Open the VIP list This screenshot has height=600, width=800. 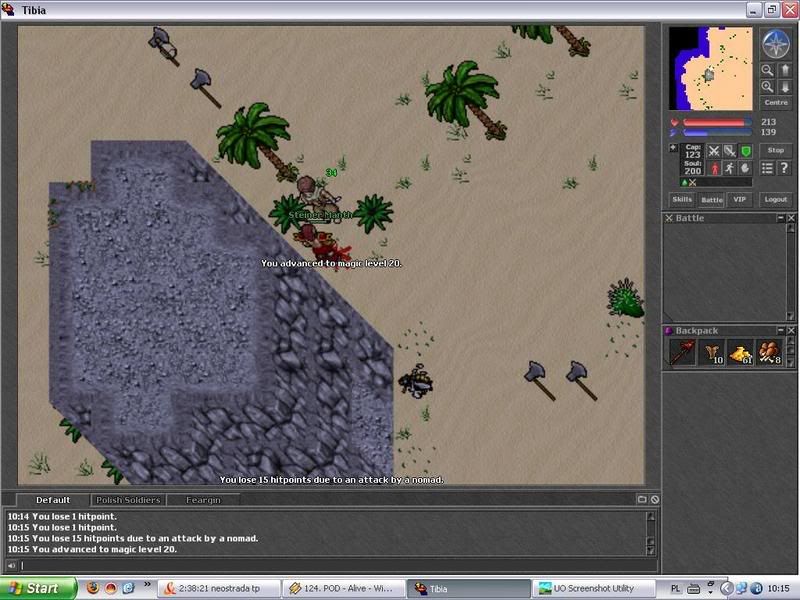point(739,199)
